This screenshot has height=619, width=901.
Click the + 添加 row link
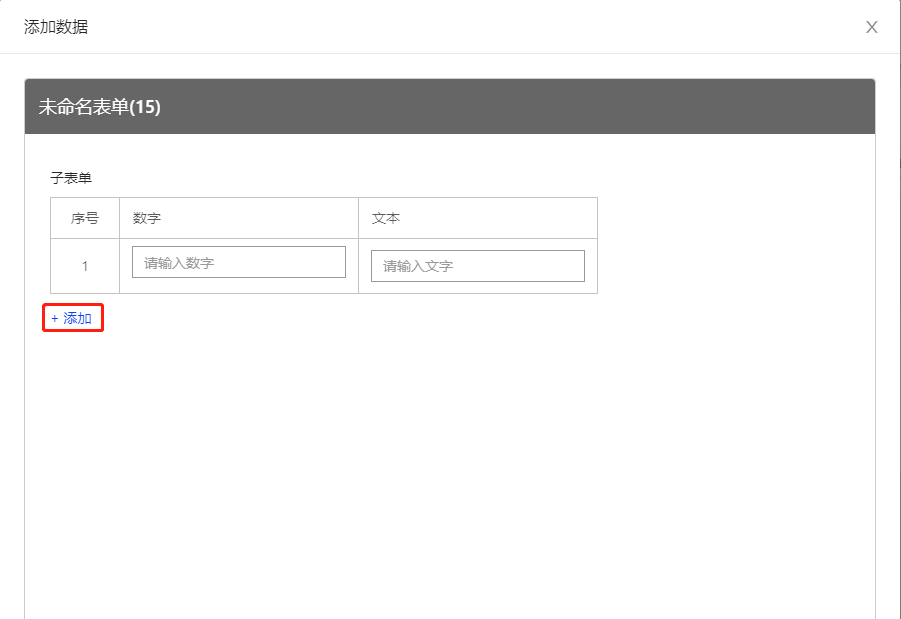point(72,318)
